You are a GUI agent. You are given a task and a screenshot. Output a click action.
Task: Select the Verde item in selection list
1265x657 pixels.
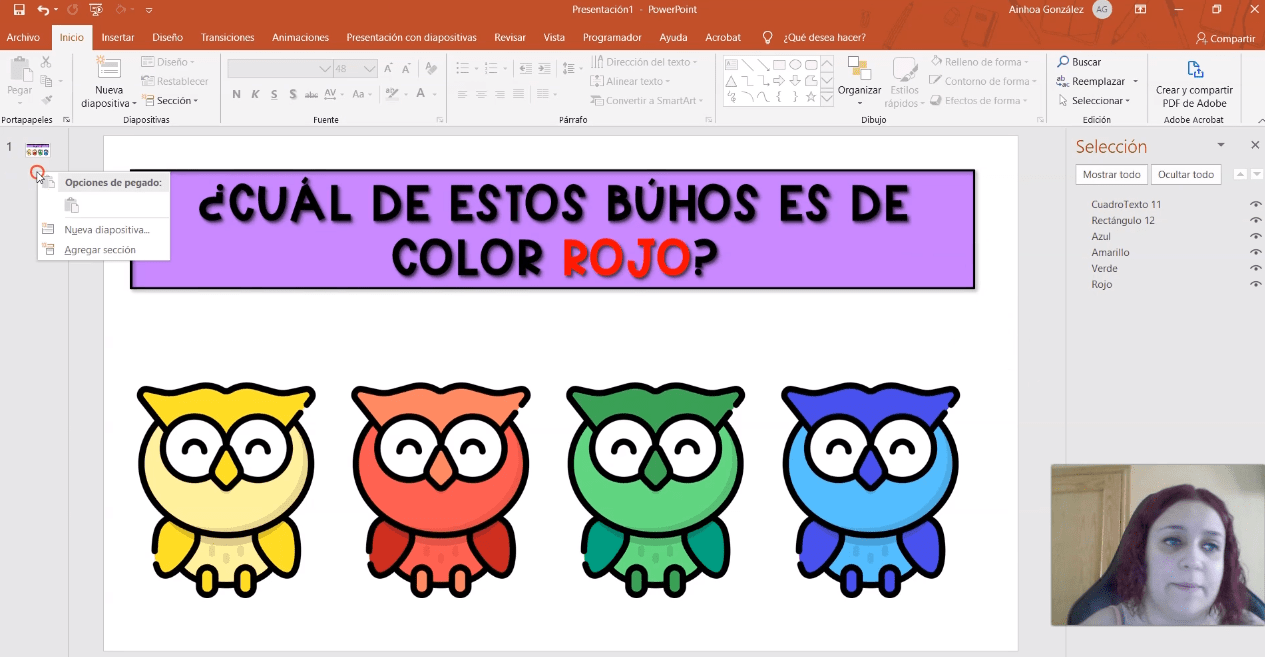1105,269
